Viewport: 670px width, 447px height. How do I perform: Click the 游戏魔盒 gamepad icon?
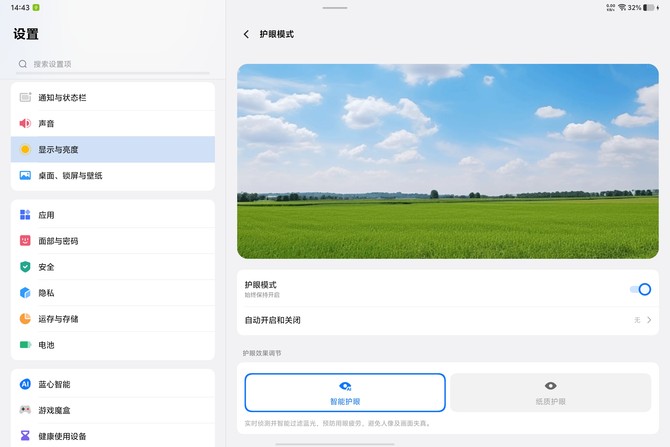25,410
